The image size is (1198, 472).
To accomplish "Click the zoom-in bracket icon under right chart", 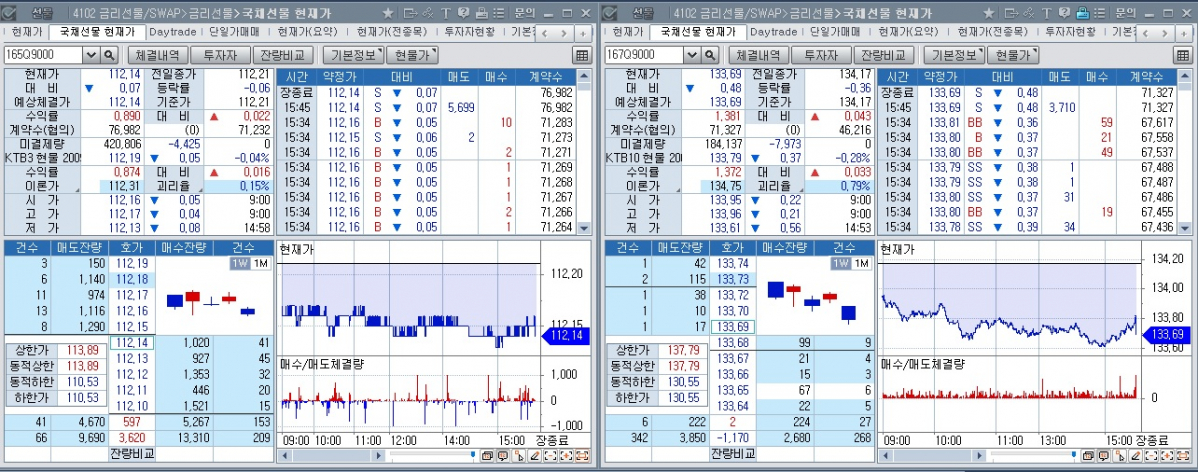I will [x=1167, y=456].
